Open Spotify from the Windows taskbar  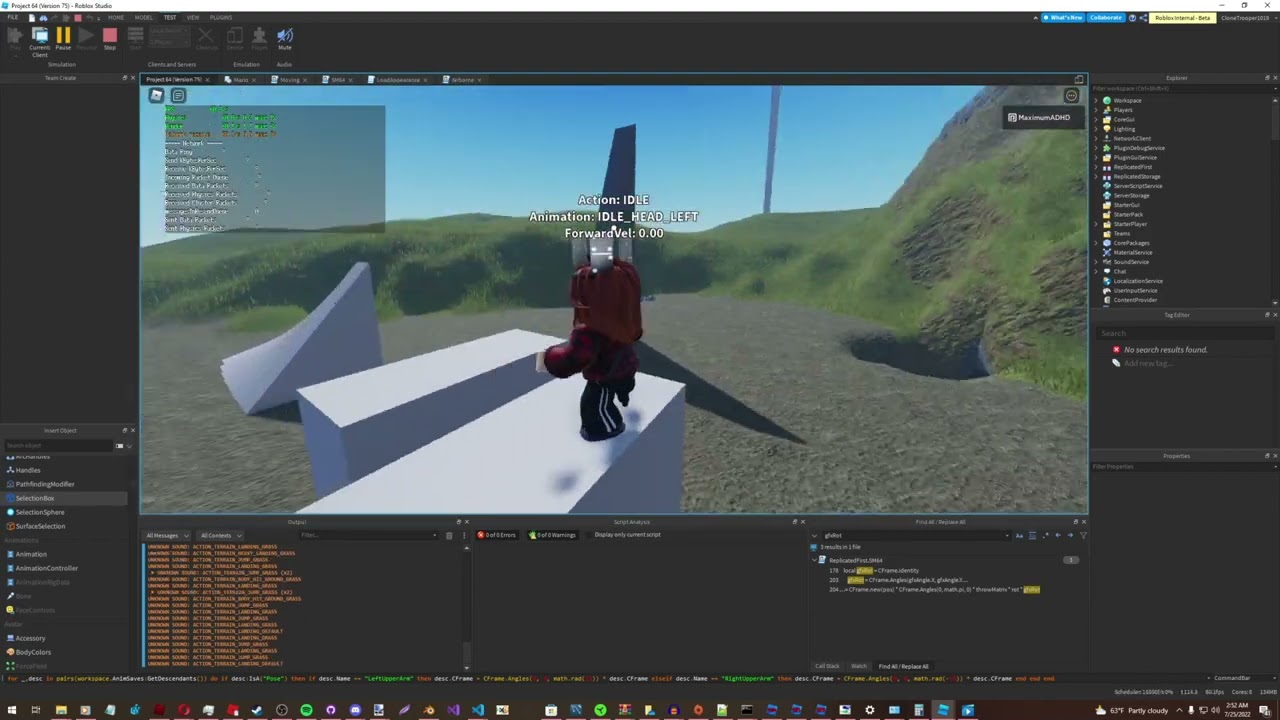click(x=306, y=710)
